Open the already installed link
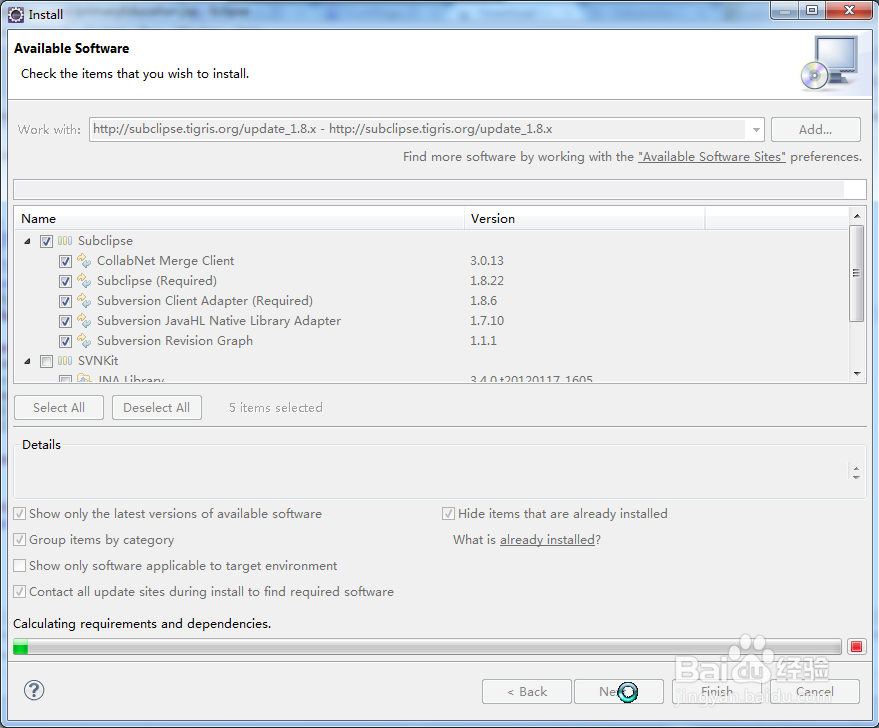Screen dimensions: 879x728 547,540
